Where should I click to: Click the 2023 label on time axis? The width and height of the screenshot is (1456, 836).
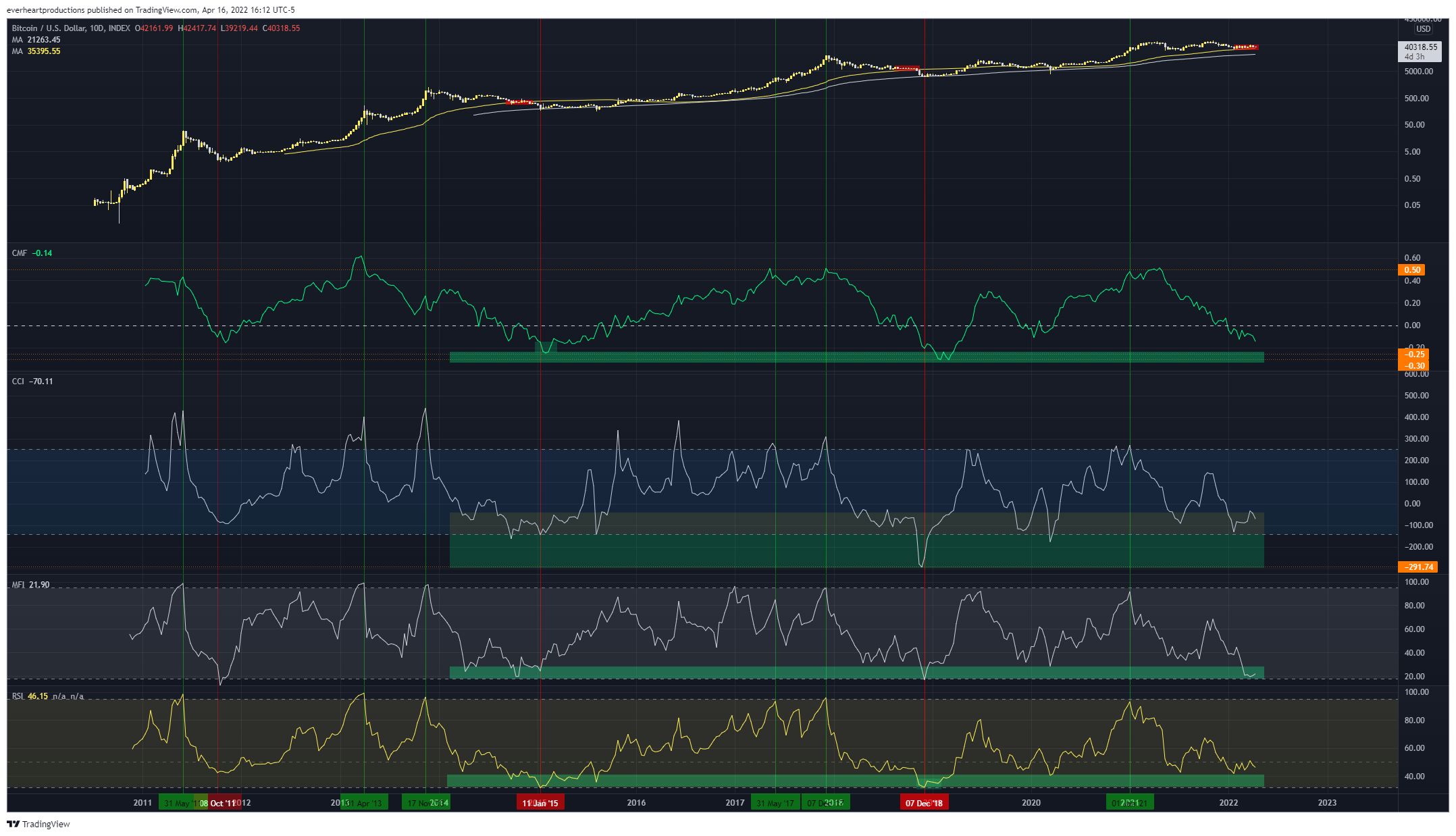tap(1327, 803)
